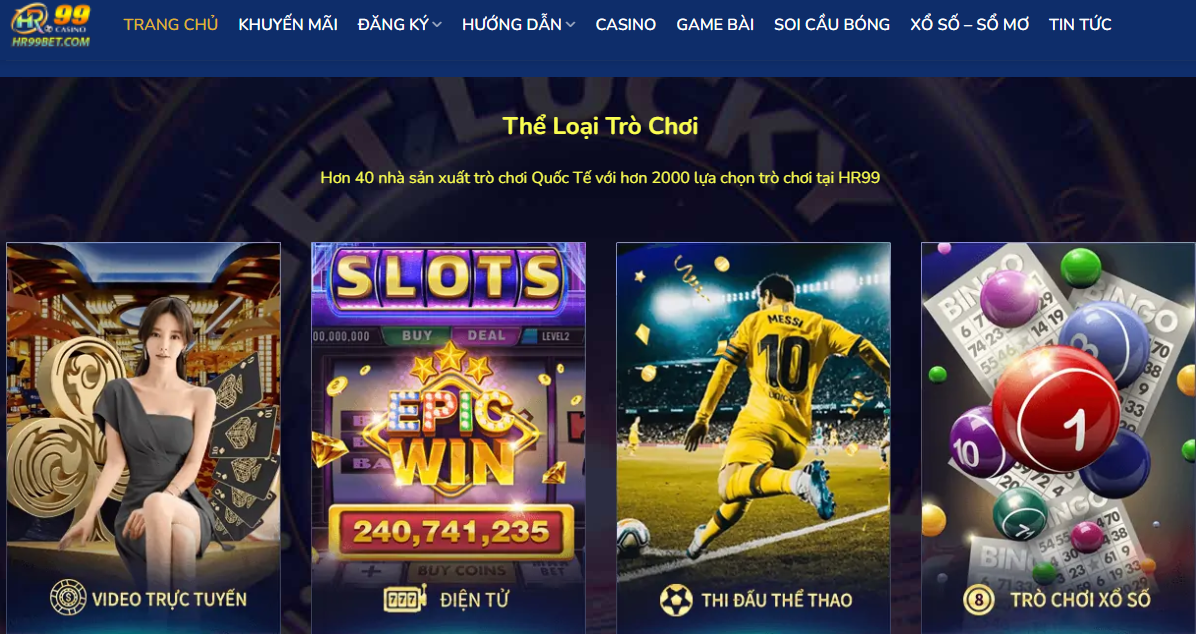Open Soi Cầu Bóng page
Screen dimensions: 1196x634
tap(831, 24)
